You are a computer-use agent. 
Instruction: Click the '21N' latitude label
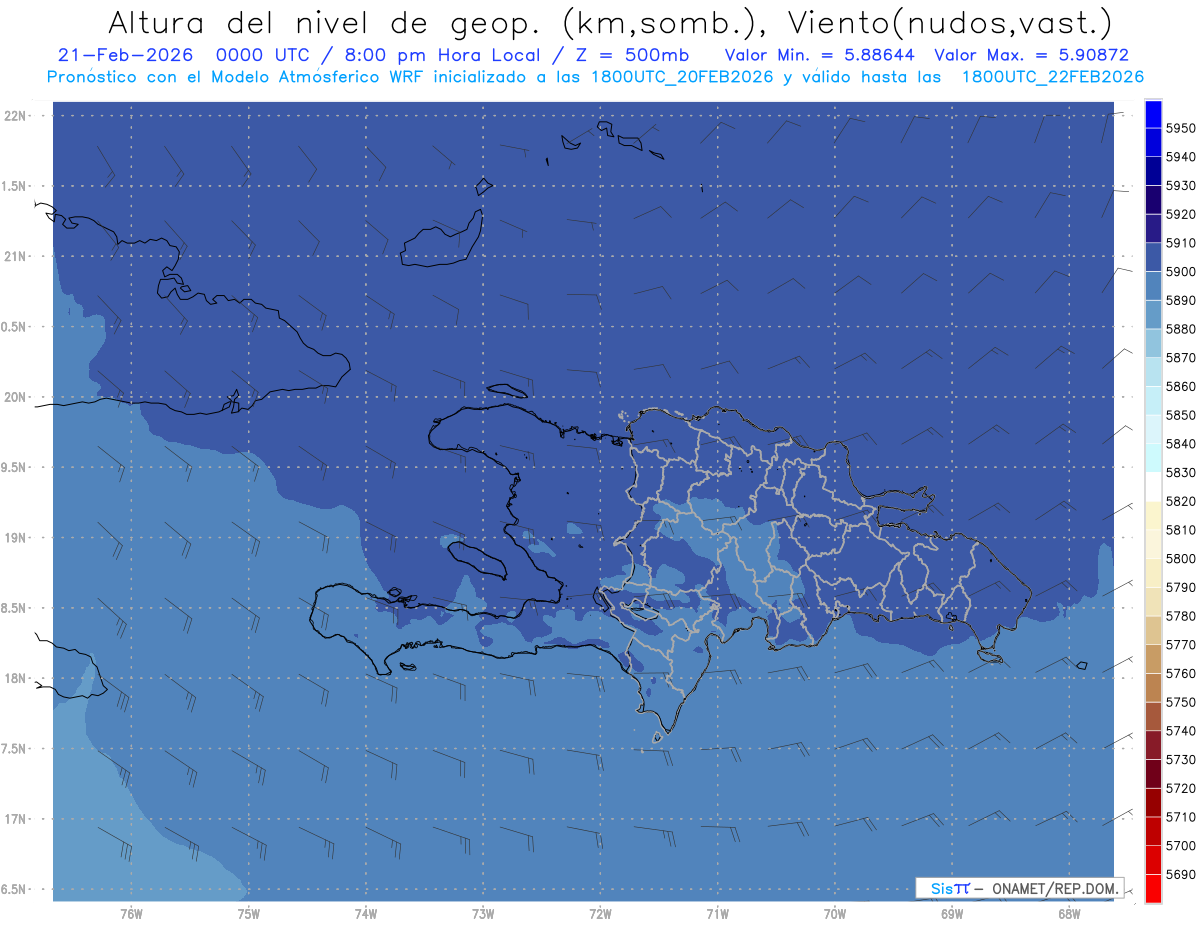tap(17, 257)
